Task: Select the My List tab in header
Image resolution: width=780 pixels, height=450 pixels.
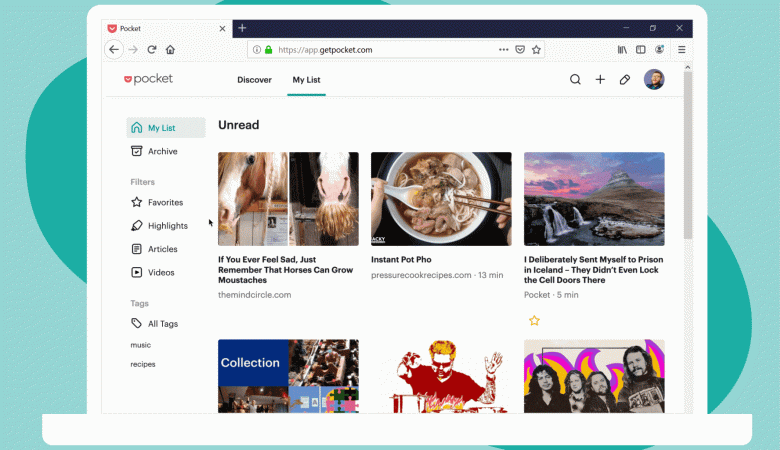Action: [306, 80]
